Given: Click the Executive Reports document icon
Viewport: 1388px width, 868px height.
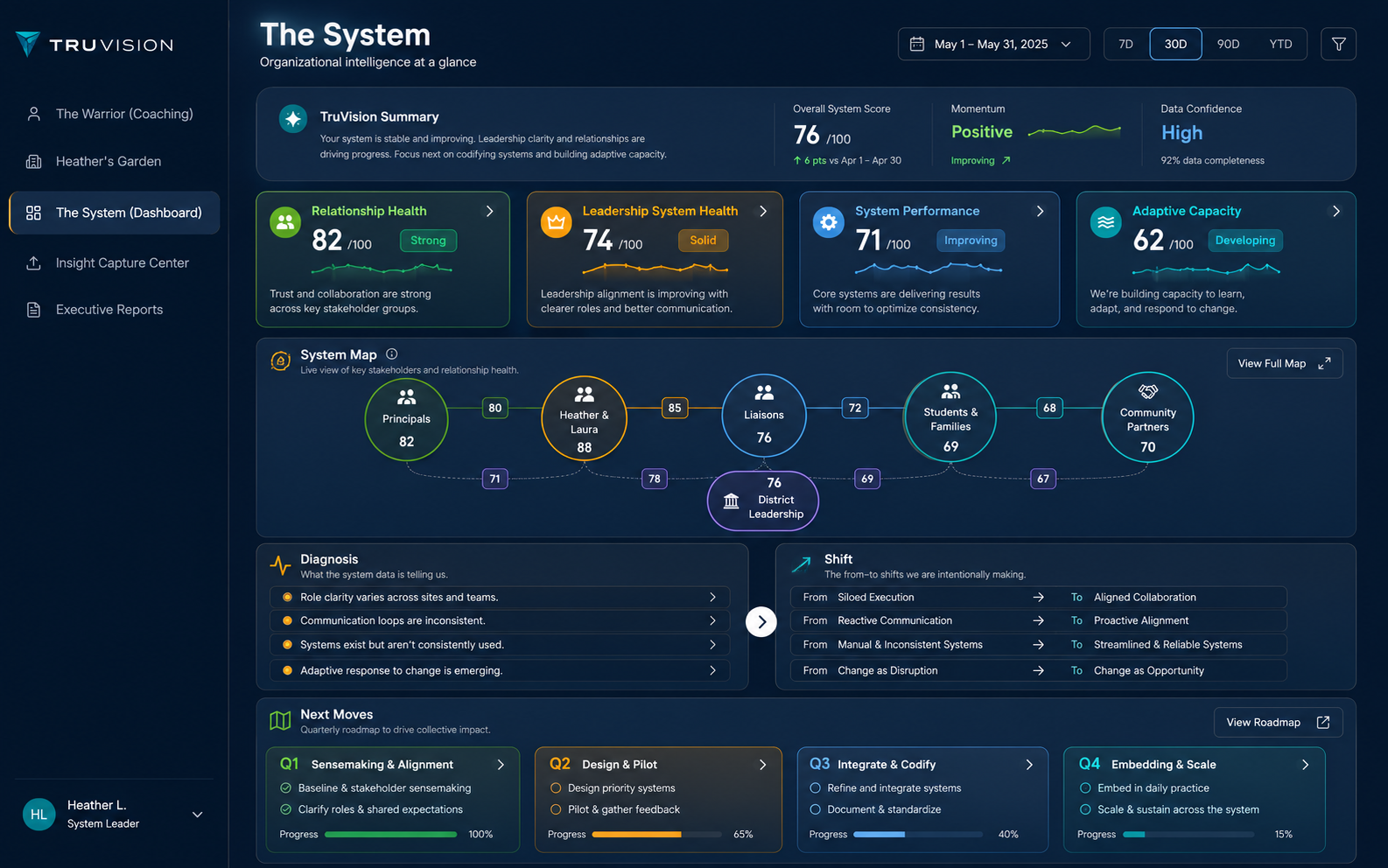Looking at the screenshot, I should click(x=34, y=310).
